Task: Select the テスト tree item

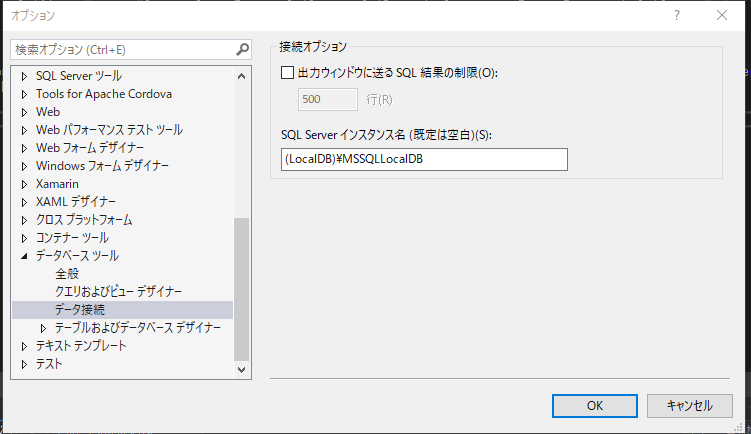Action: click(x=49, y=364)
